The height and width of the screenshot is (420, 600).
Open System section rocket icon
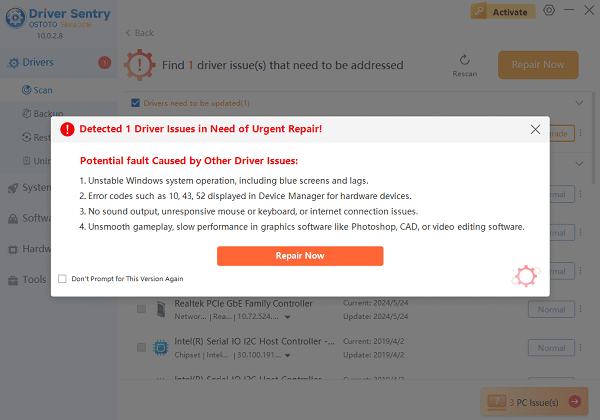coord(13,188)
